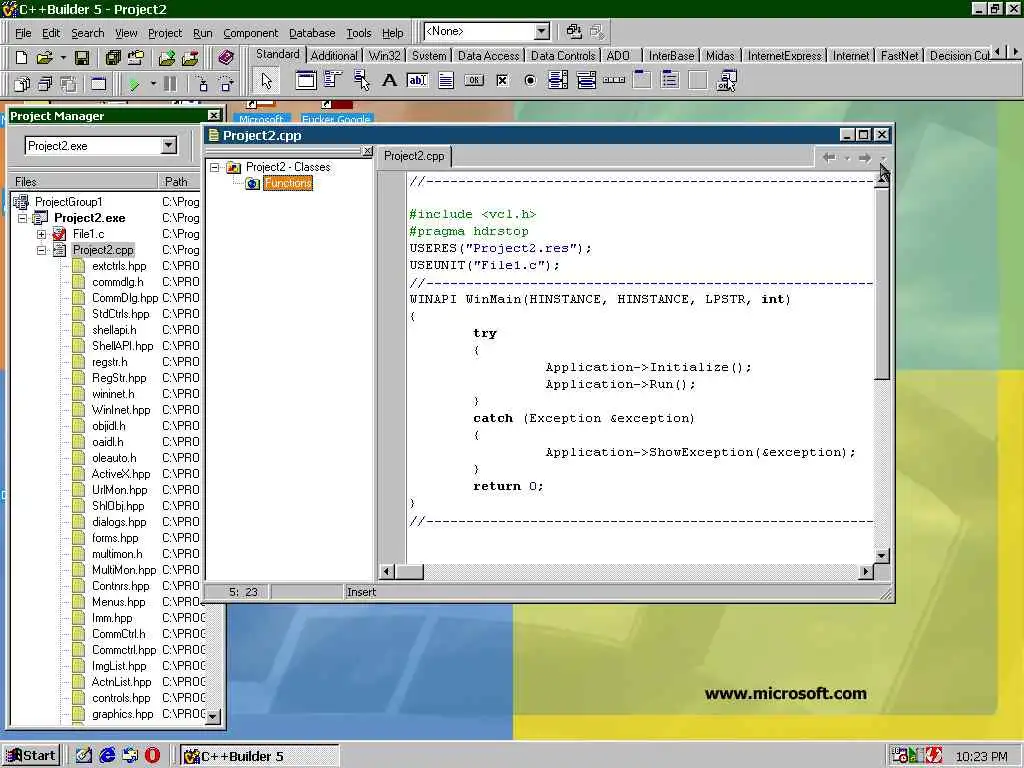This screenshot has width=1024, height=768.
Task: Click the View Unit toolbar icon
Action: point(22,84)
